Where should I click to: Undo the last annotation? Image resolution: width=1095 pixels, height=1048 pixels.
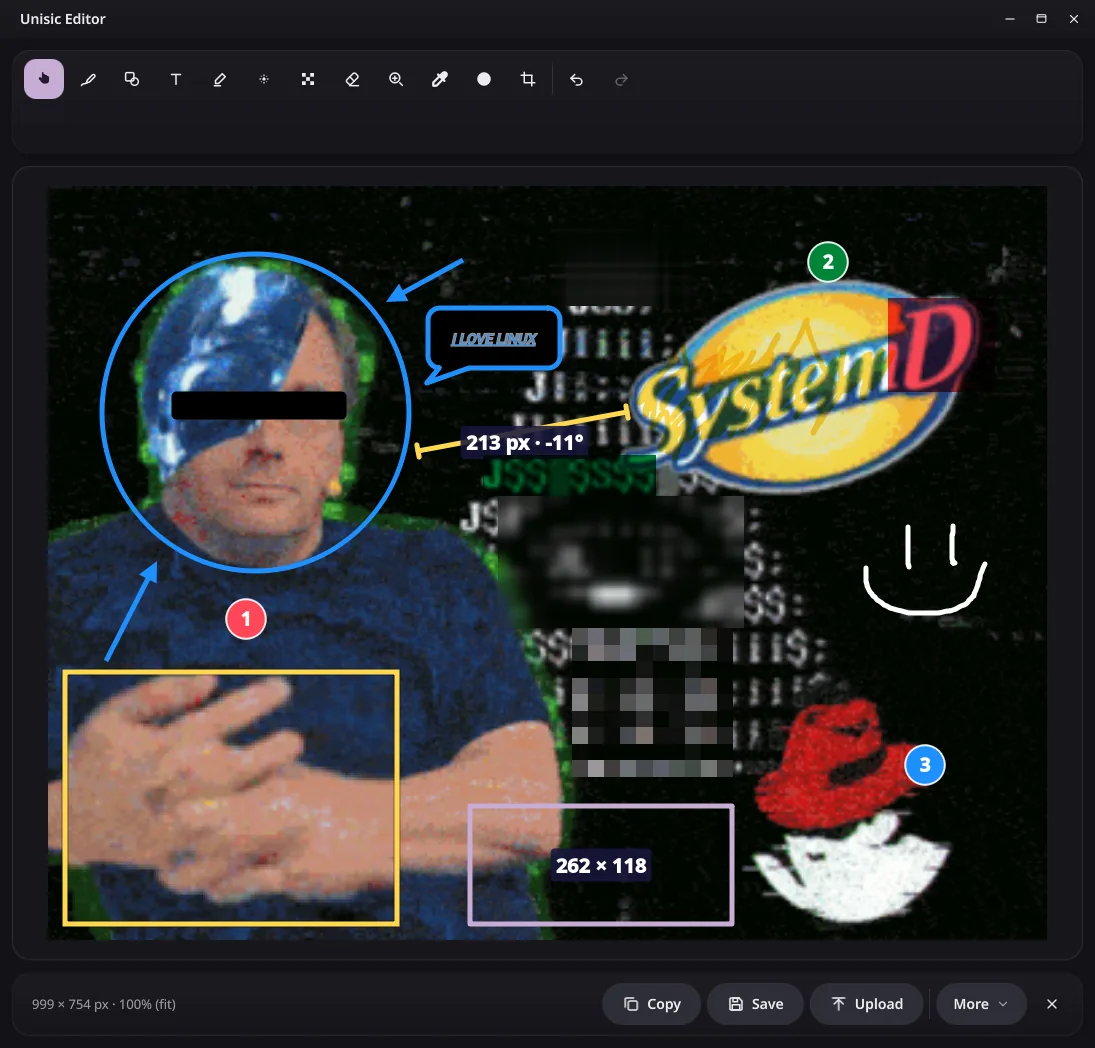576,80
